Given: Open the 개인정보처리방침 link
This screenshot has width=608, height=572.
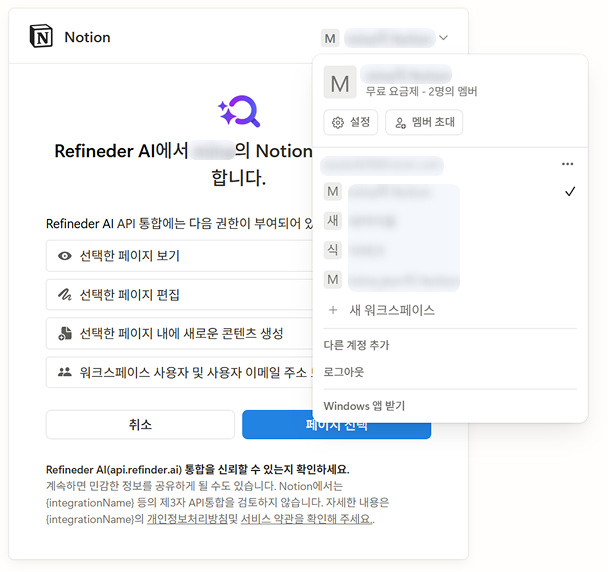Looking at the screenshot, I should [x=187, y=519].
